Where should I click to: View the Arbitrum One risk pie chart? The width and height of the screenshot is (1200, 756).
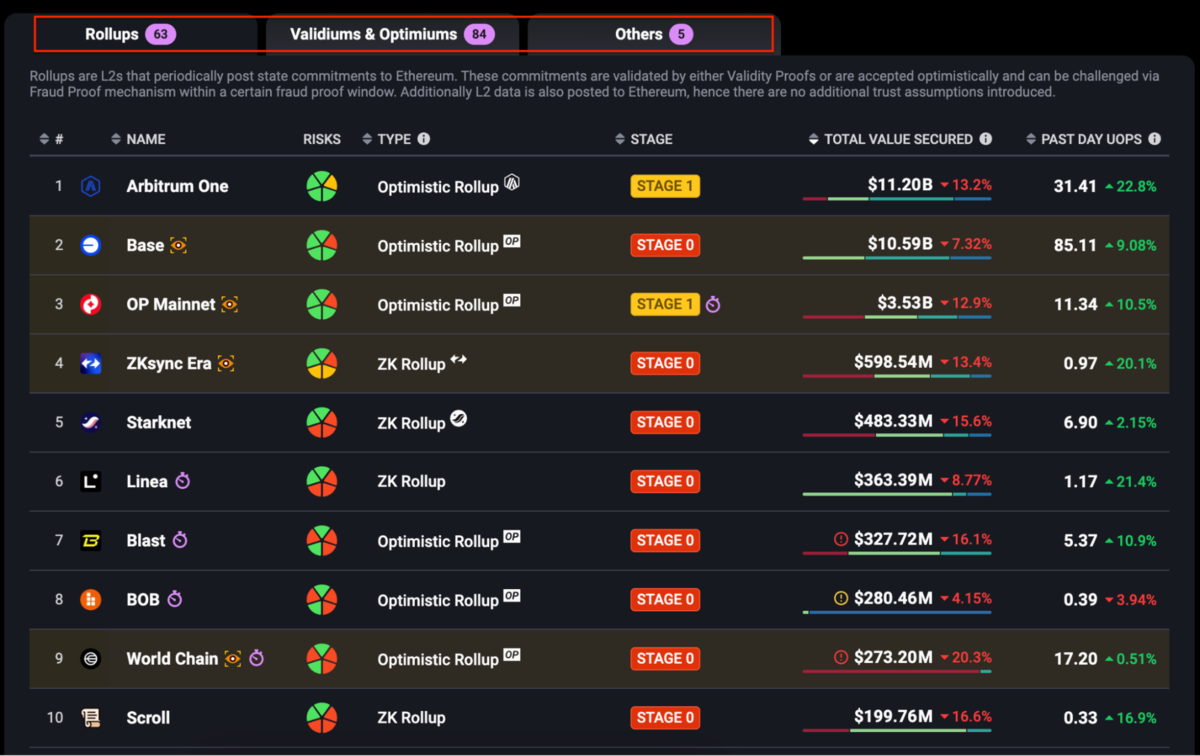(322, 186)
